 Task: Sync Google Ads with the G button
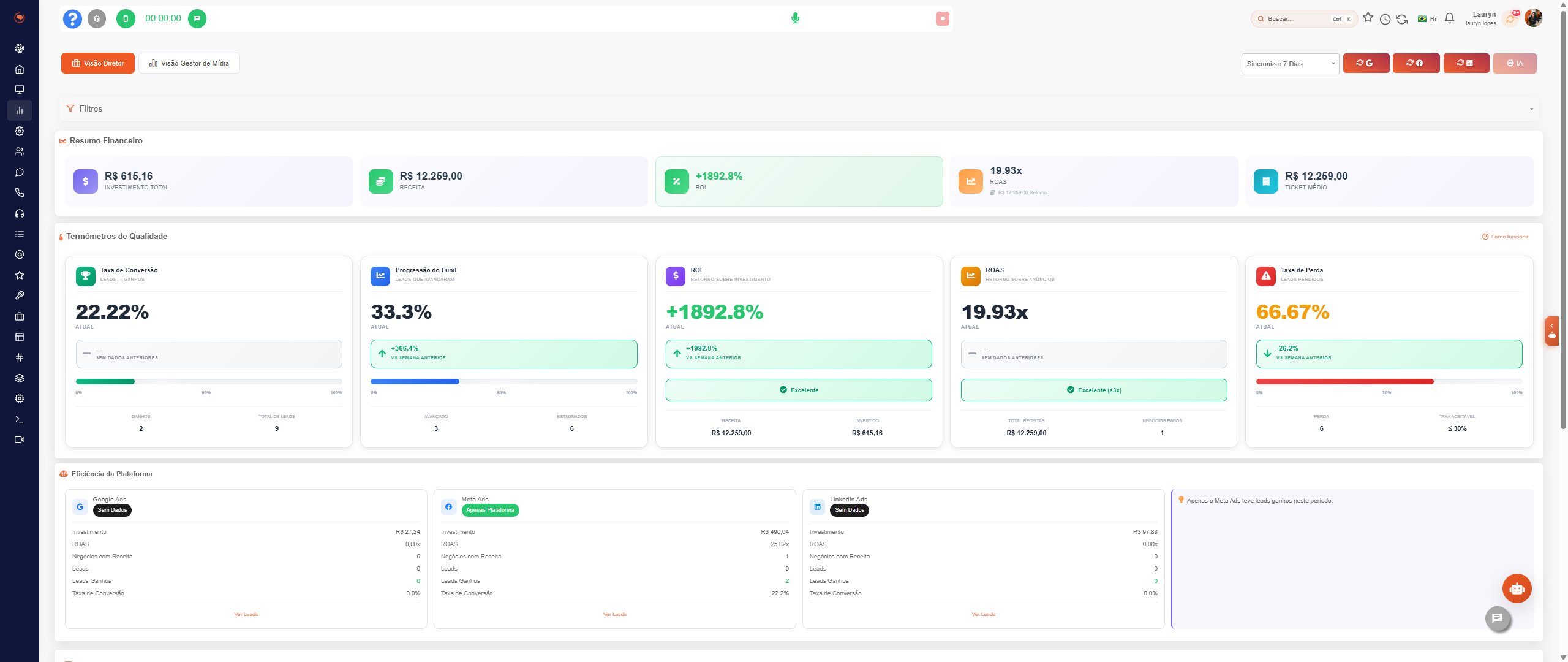[1366, 63]
